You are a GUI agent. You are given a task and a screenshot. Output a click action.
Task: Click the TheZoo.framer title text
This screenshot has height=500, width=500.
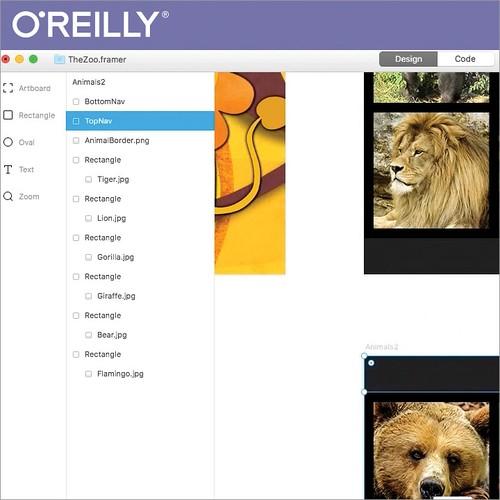[97, 60]
